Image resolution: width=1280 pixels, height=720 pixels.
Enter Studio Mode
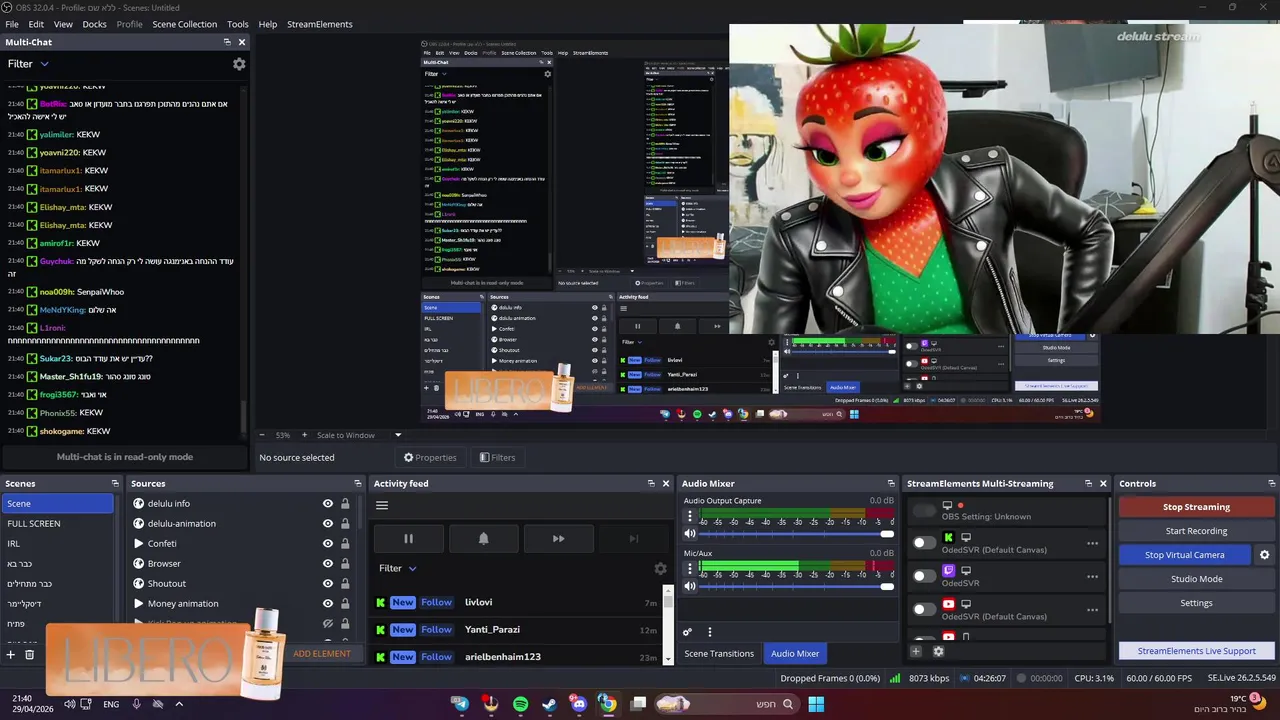pos(1196,579)
